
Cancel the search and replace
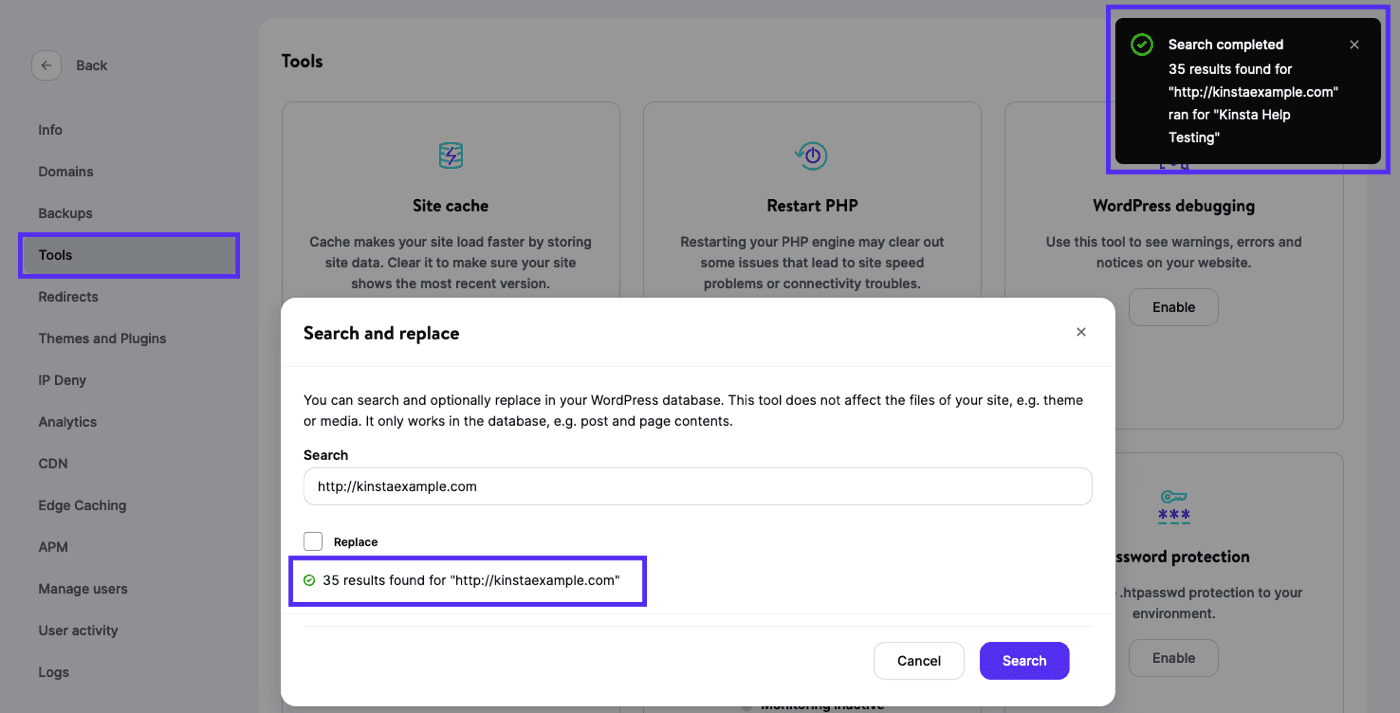[919, 661]
